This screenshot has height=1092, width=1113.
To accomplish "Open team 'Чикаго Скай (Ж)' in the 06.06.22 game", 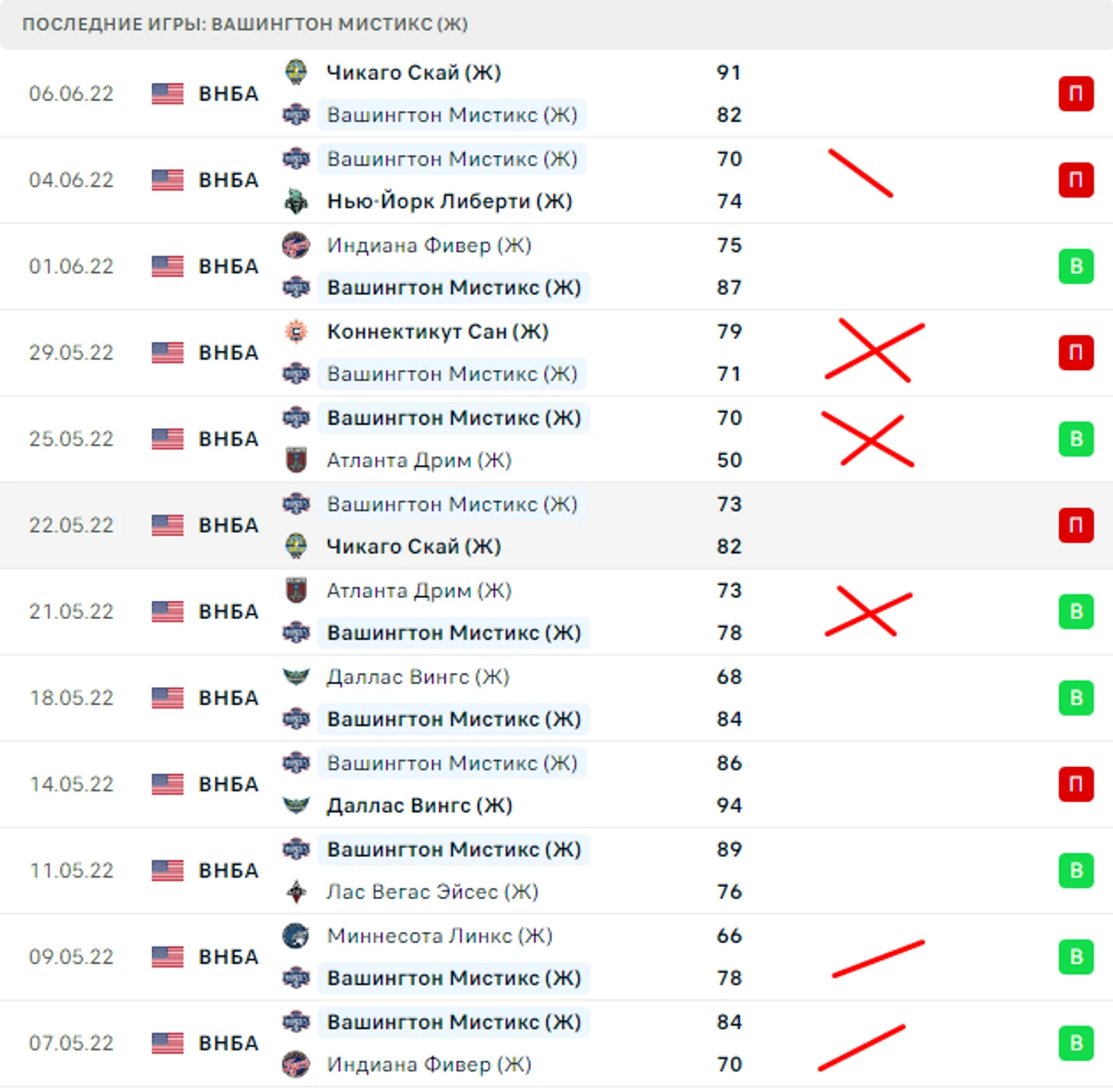I will point(414,72).
